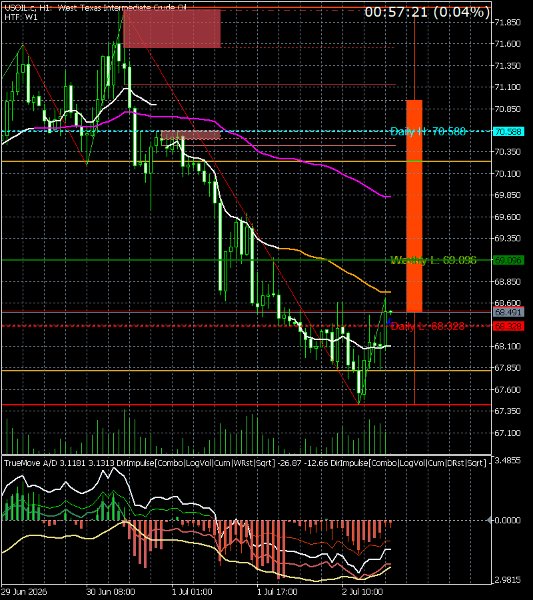Select the 'Daily H: 70.588' line label

click(428, 132)
